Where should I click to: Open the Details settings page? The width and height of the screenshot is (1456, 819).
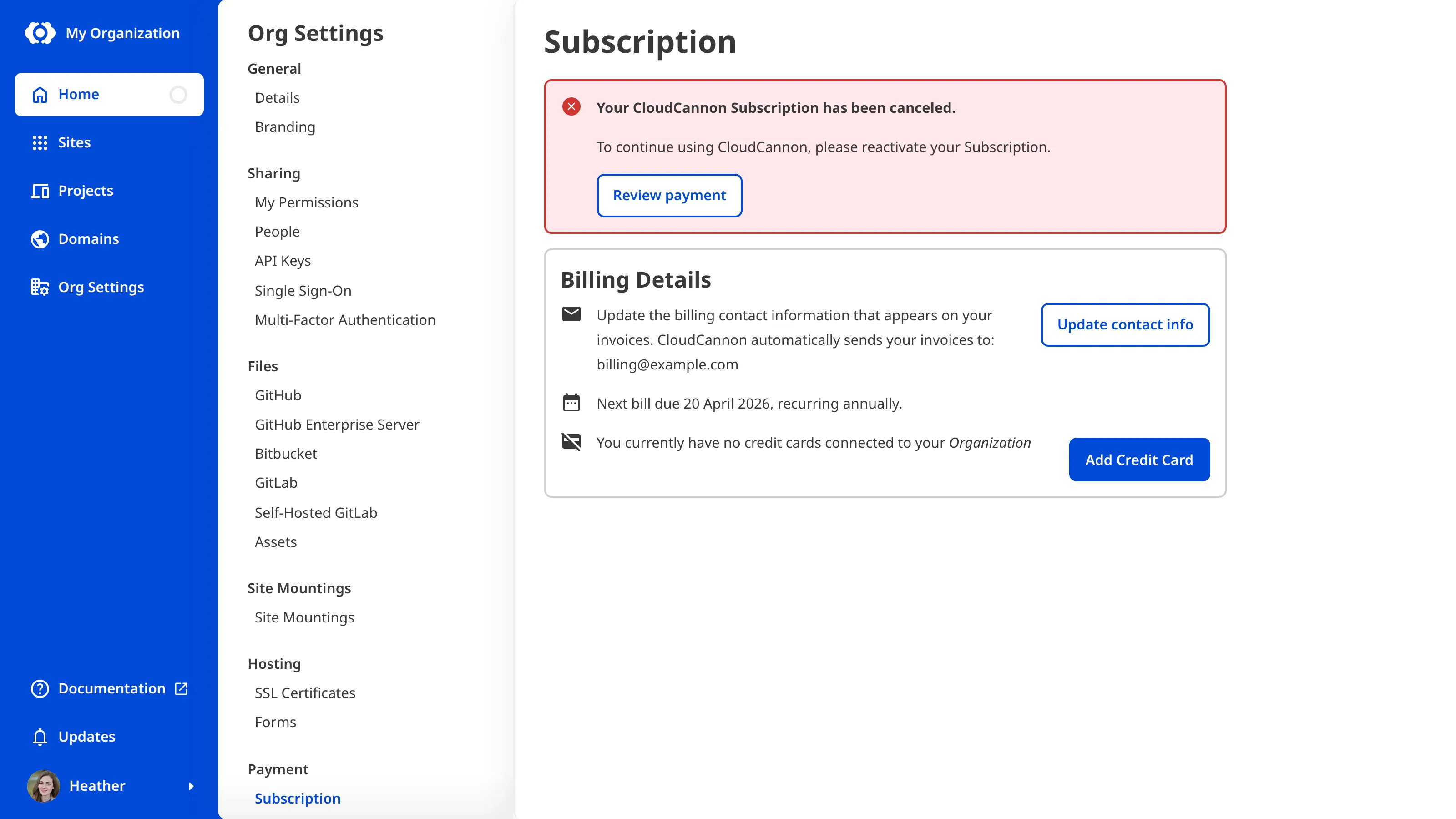click(278, 98)
